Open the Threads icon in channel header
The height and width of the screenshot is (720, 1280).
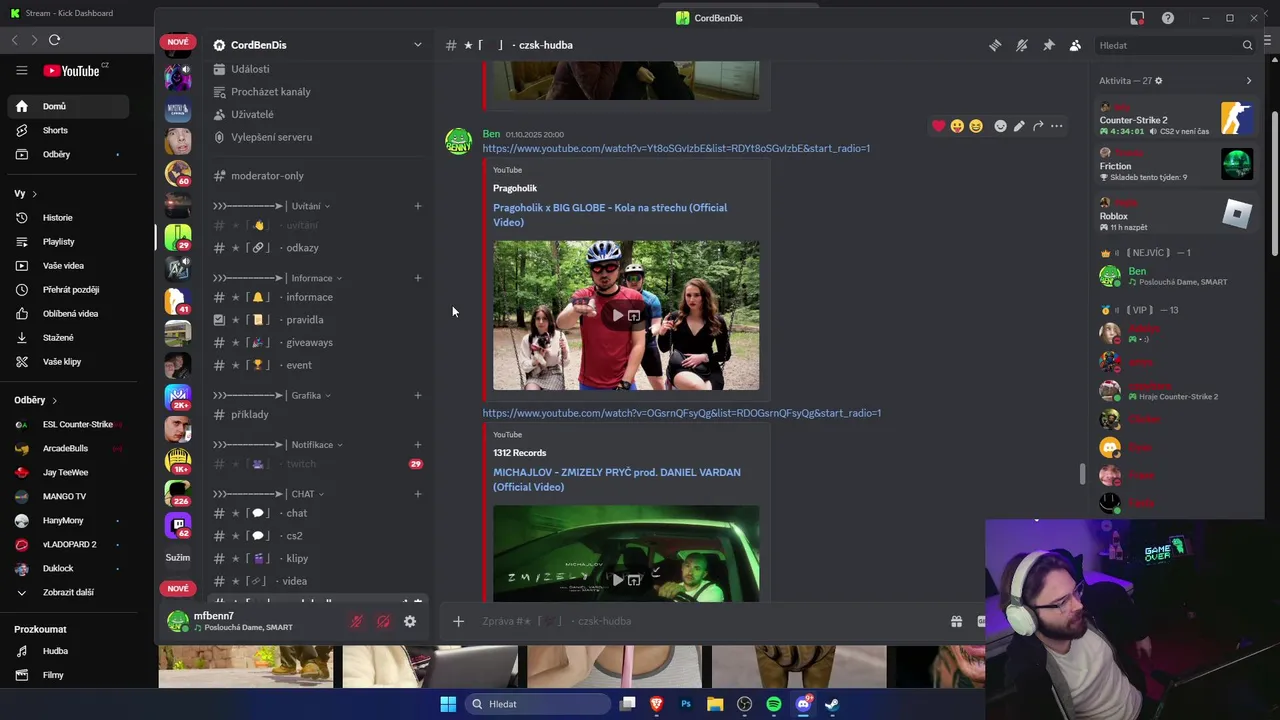pyautogui.click(x=995, y=45)
